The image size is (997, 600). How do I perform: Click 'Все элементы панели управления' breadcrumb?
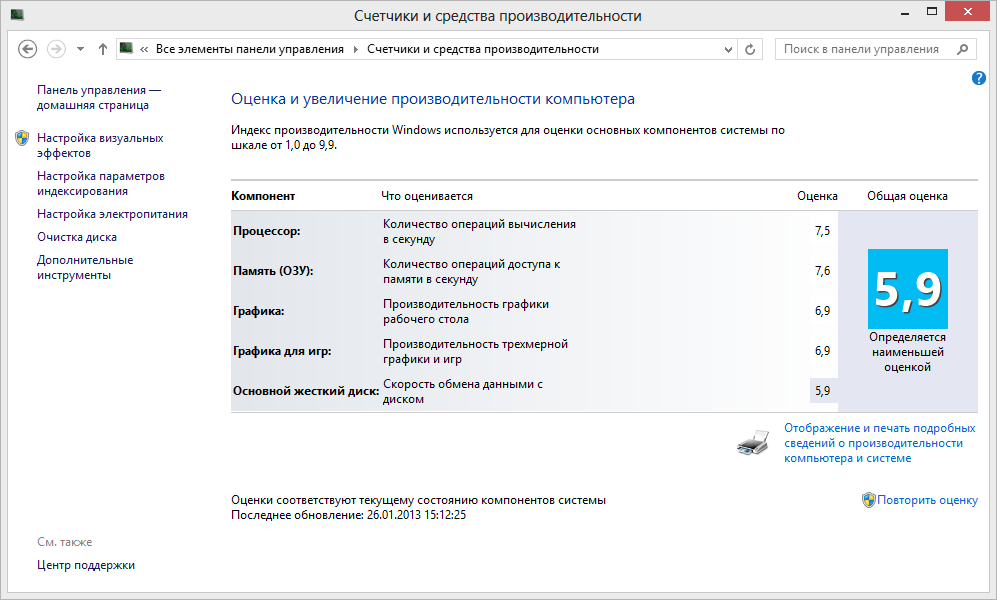click(250, 49)
